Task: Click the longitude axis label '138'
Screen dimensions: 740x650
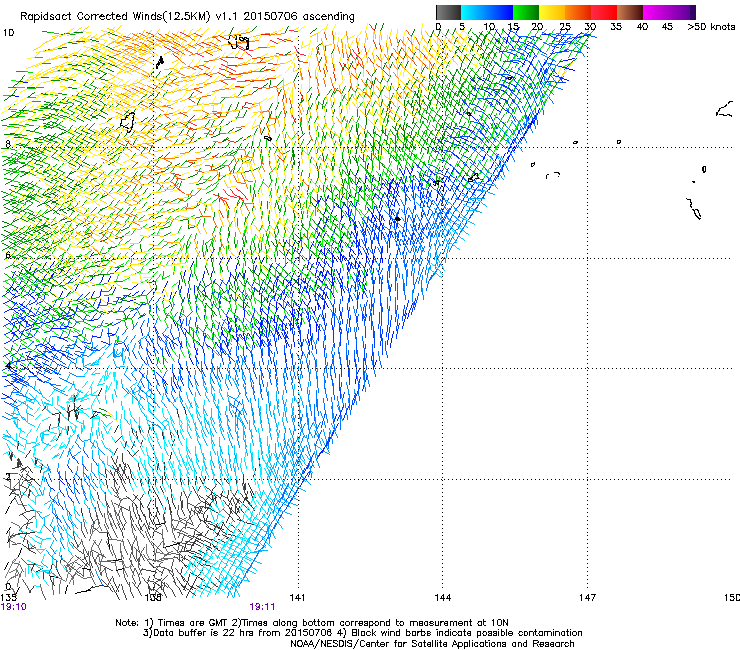Action: point(153,598)
